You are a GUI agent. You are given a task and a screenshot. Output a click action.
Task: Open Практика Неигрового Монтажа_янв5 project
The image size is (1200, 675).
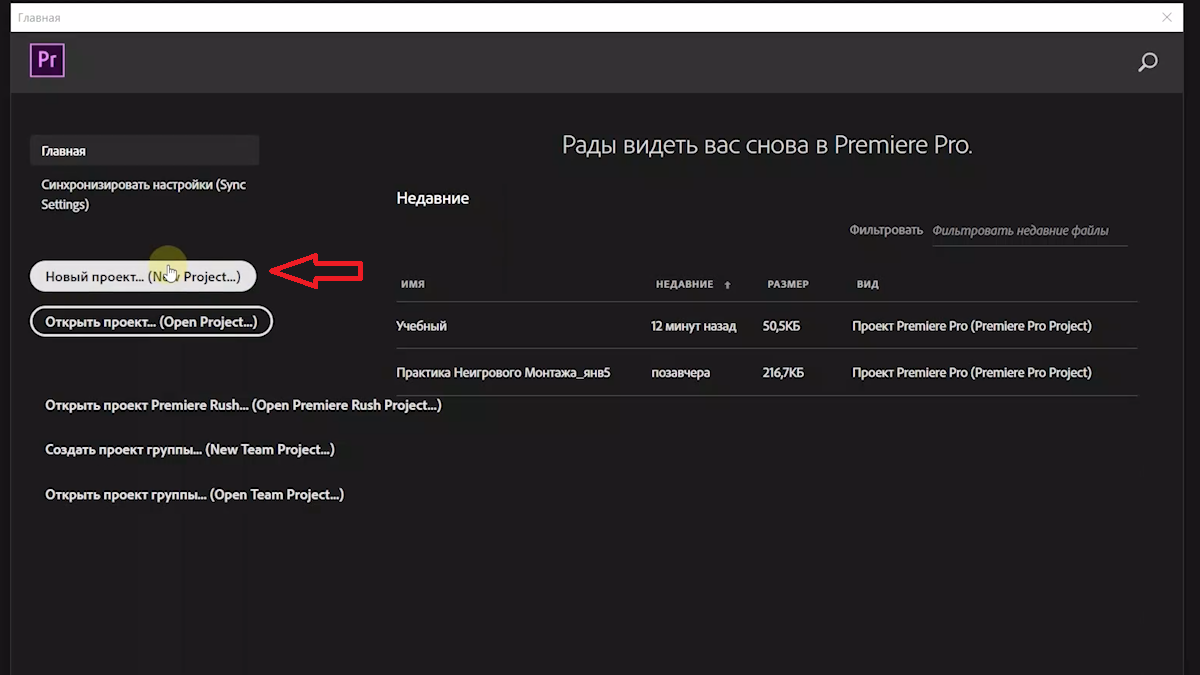pyautogui.click(x=503, y=372)
